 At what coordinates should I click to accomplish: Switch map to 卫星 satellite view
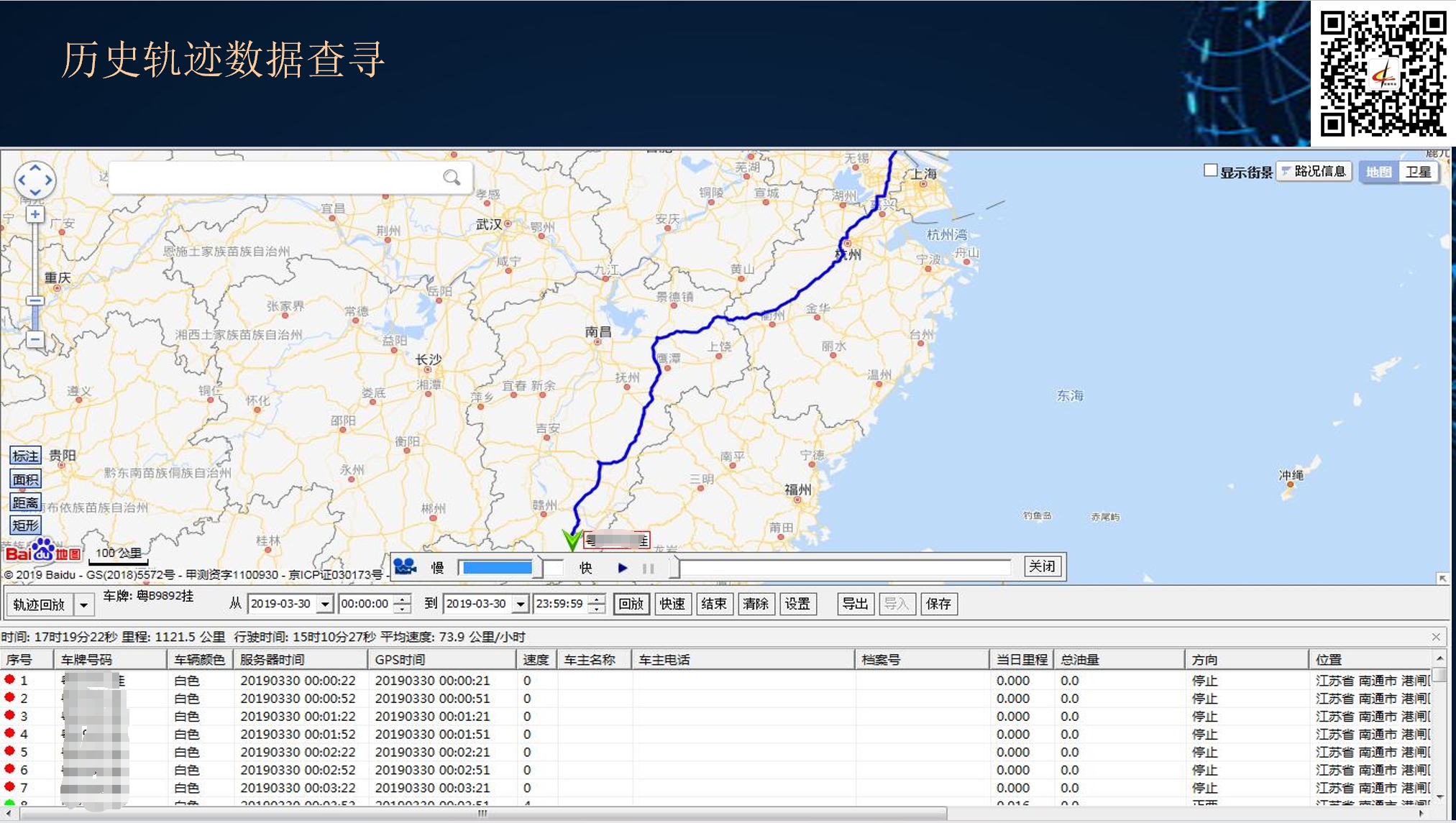tap(1418, 172)
